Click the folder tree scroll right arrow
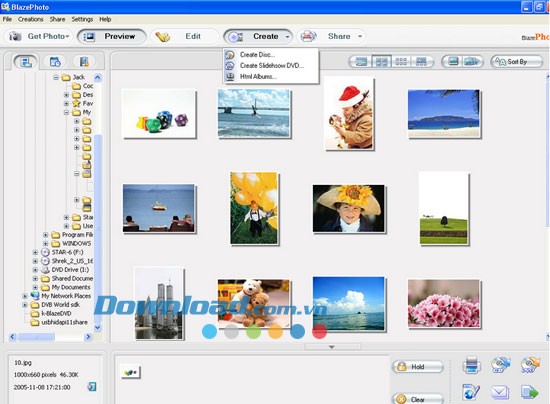Screen dimensions: 550x404 (88, 337)
